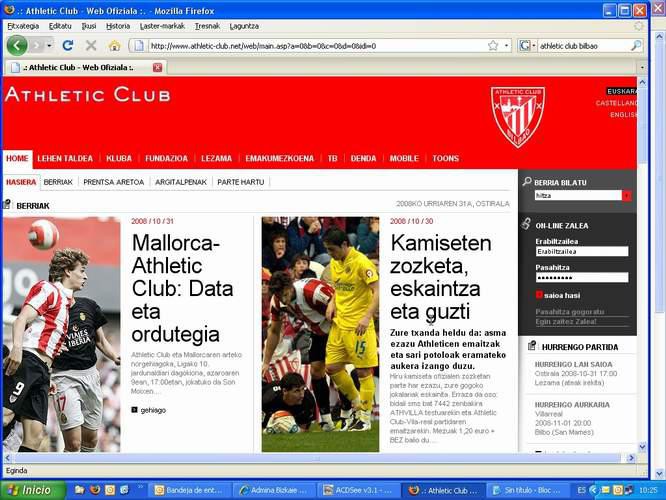Open the back/forward history dropdown

[50, 45]
